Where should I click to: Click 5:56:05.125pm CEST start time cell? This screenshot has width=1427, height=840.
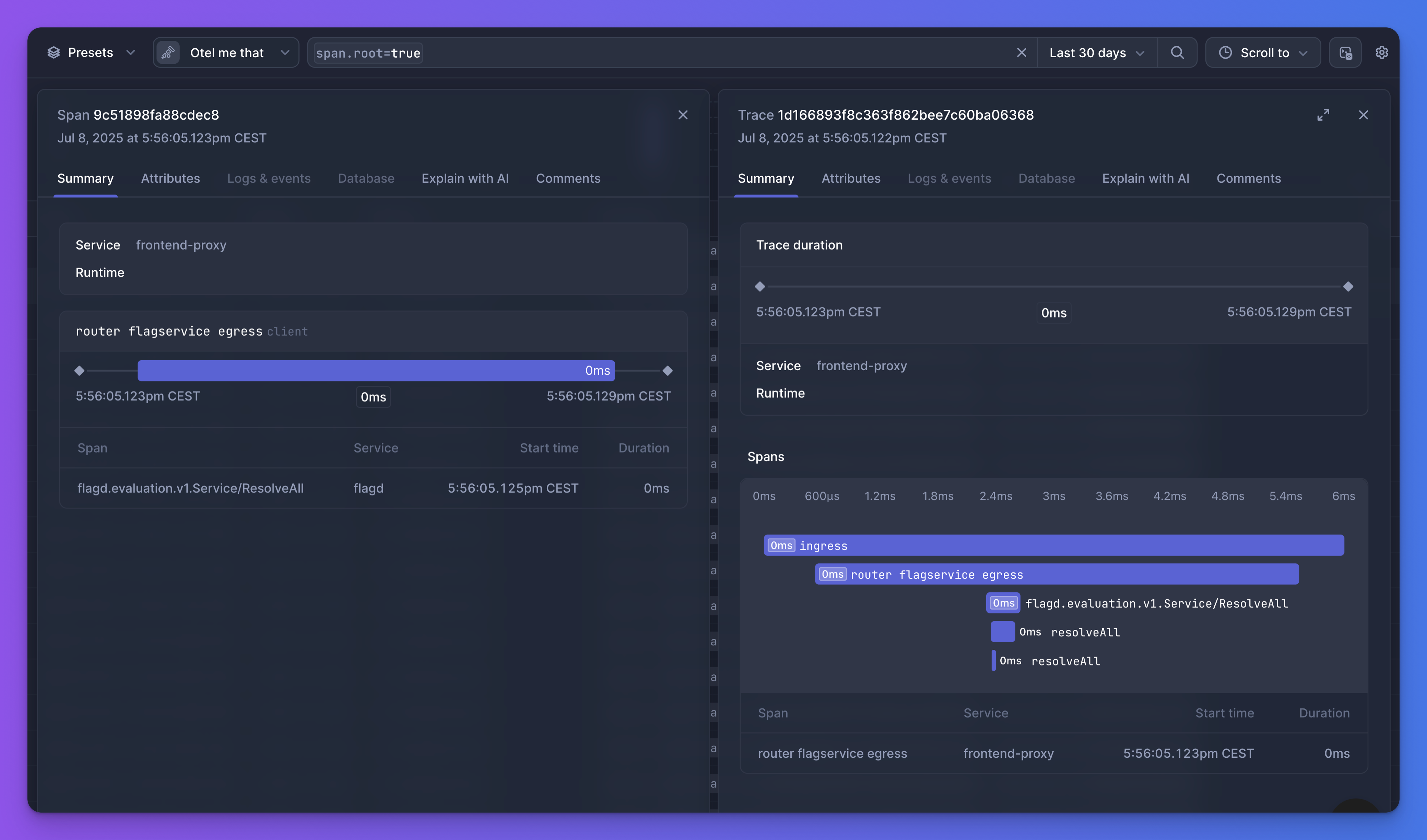(513, 488)
